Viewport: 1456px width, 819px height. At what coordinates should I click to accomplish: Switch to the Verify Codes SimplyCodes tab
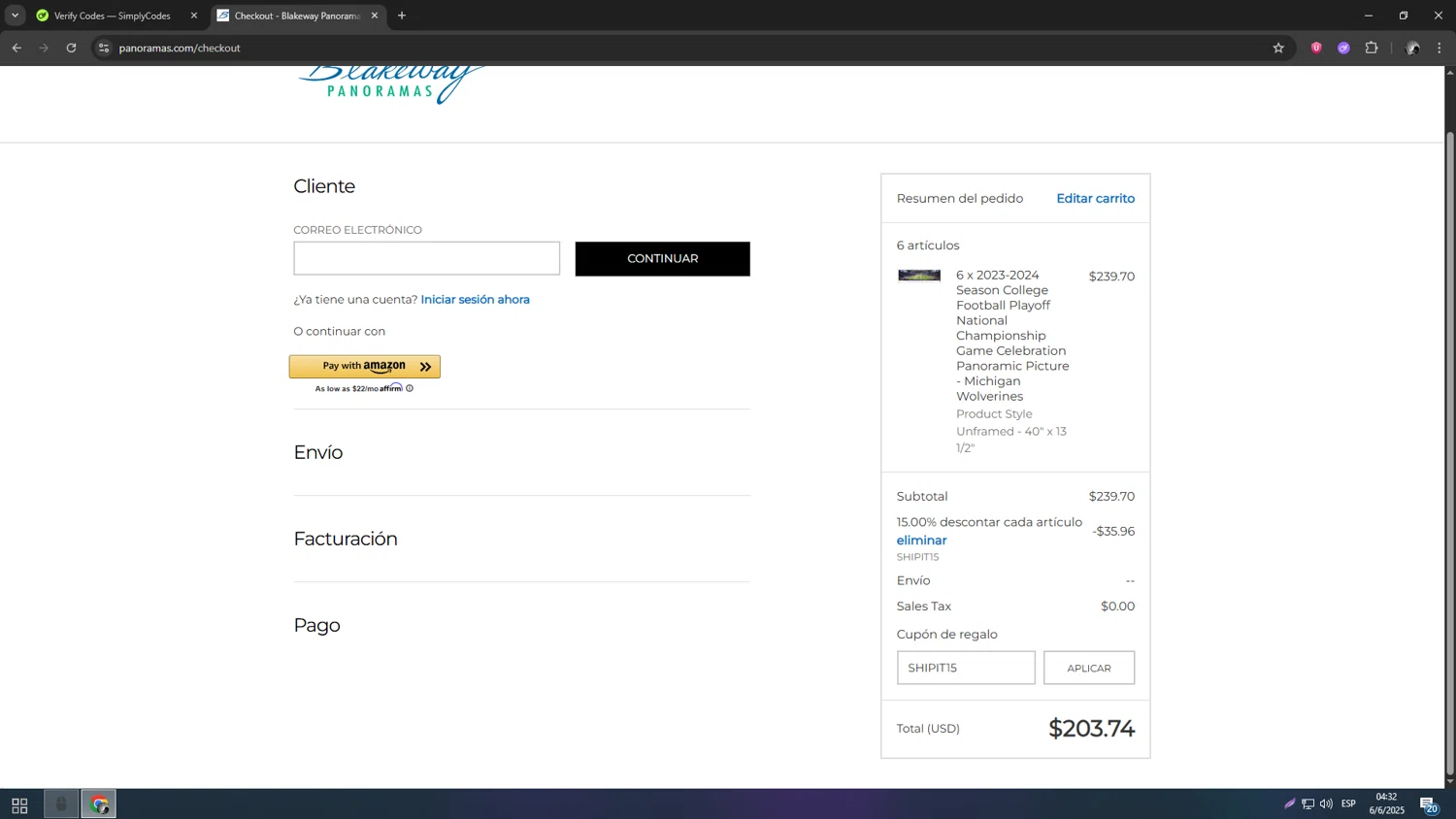pyautogui.click(x=113, y=16)
